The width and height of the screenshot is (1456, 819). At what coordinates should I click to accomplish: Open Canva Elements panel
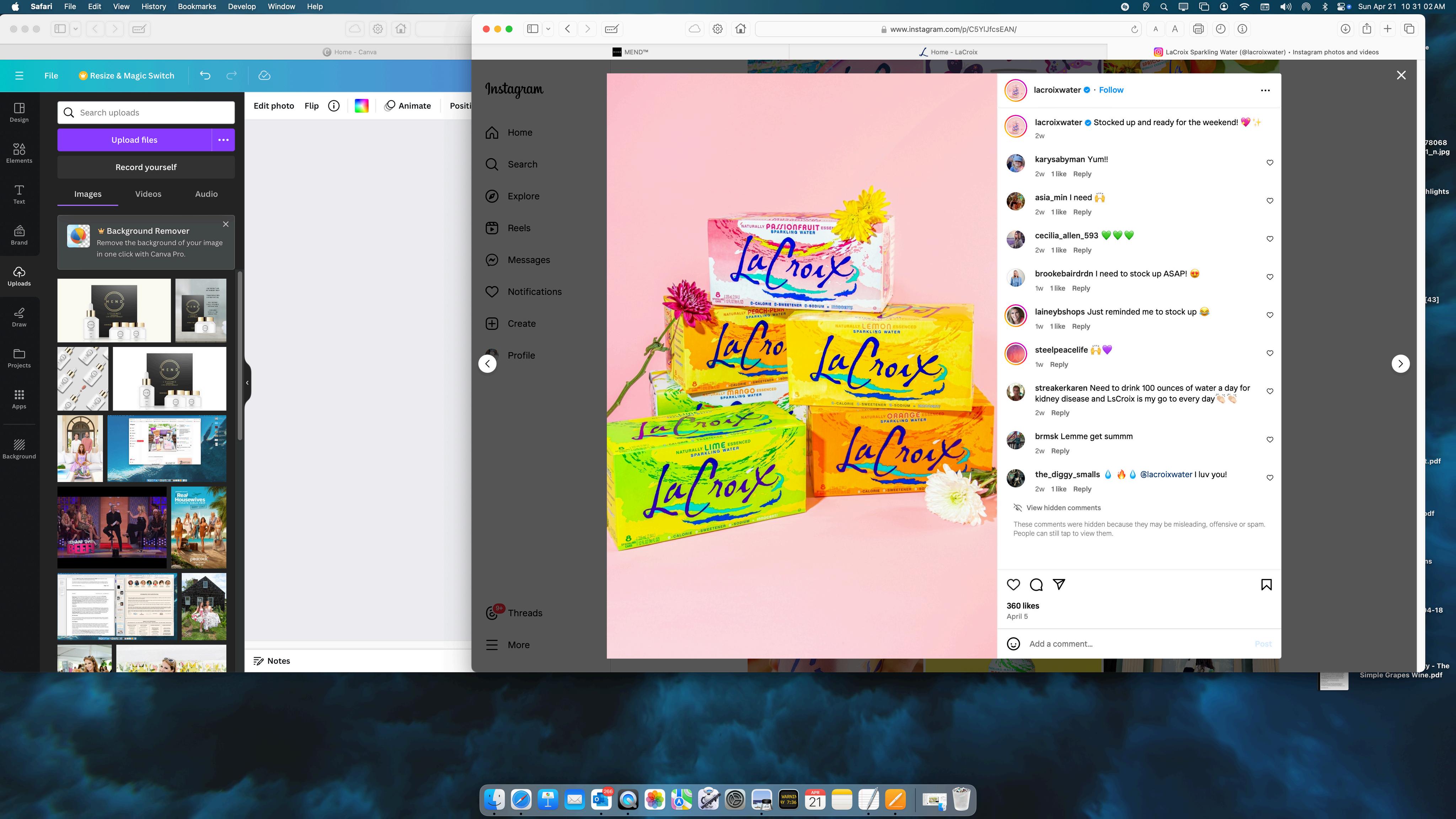[x=19, y=152]
